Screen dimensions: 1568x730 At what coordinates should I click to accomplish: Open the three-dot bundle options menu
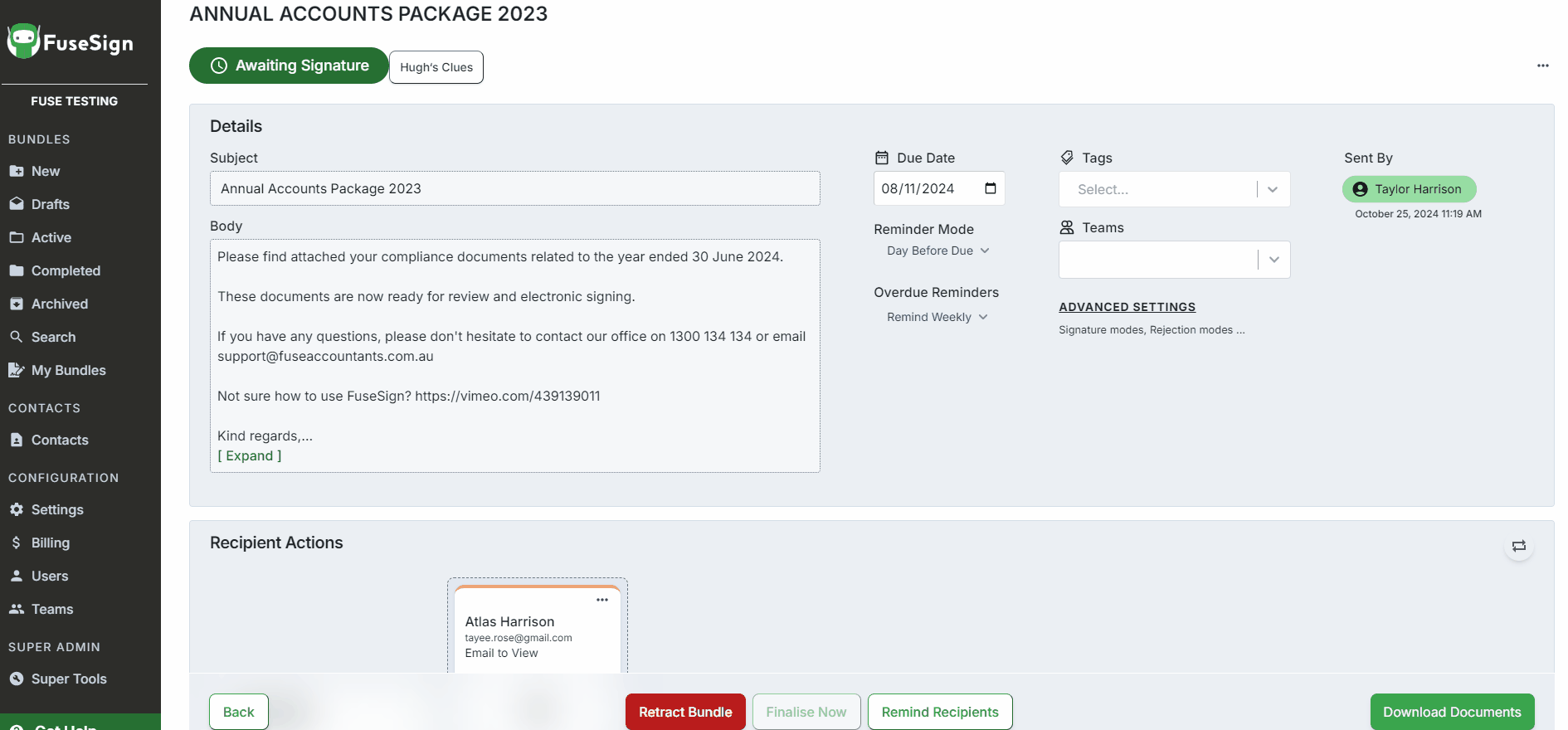[x=1542, y=66]
